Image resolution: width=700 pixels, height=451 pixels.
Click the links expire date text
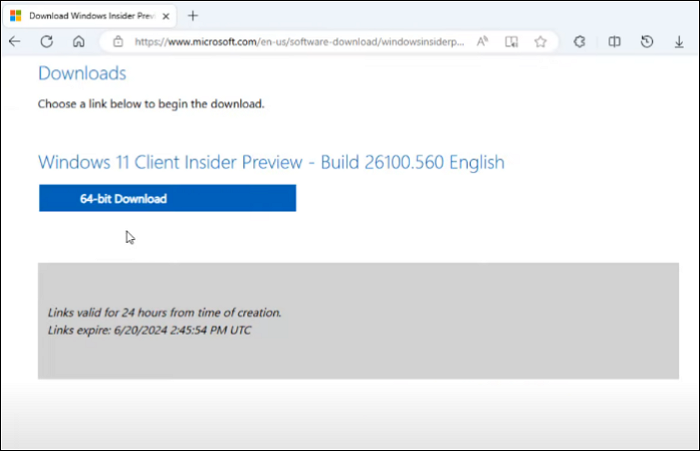[149, 330]
